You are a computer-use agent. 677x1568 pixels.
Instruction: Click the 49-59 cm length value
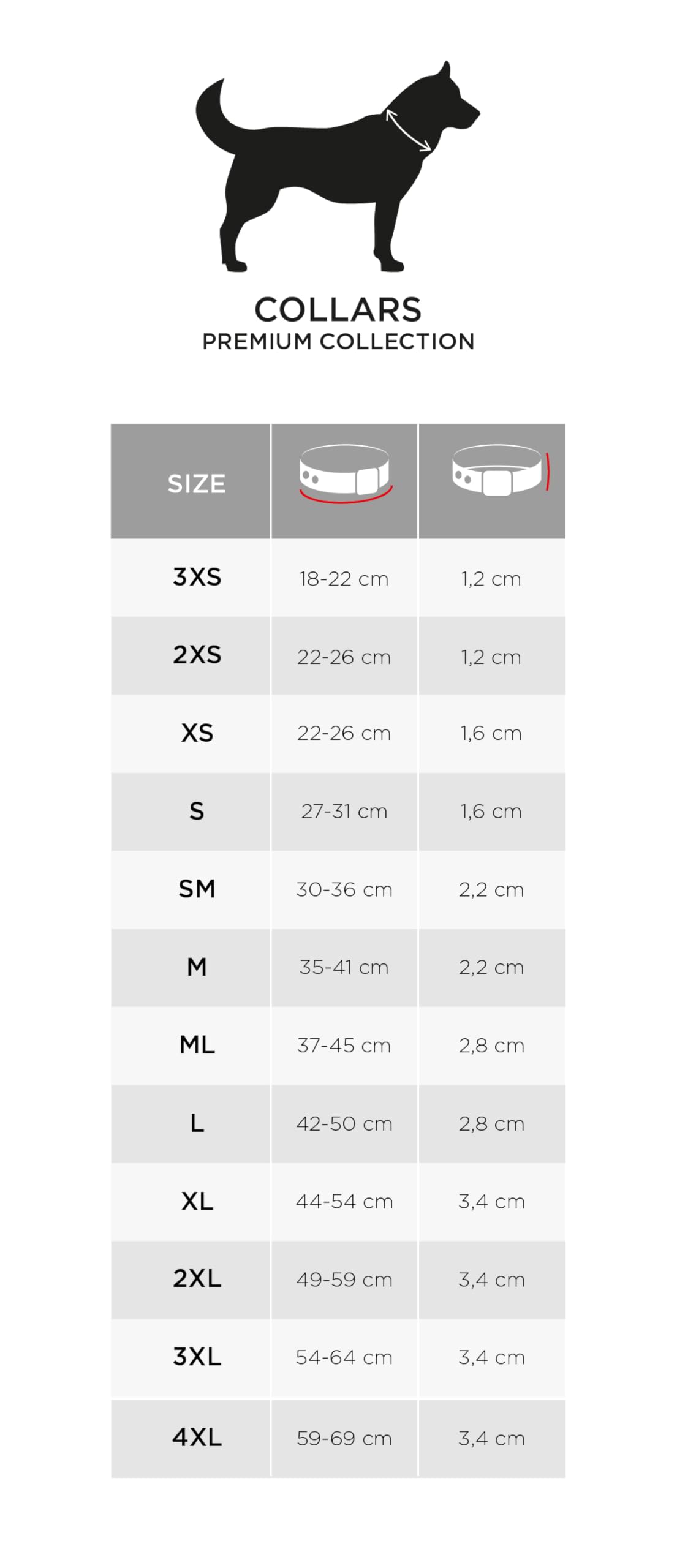(344, 1280)
